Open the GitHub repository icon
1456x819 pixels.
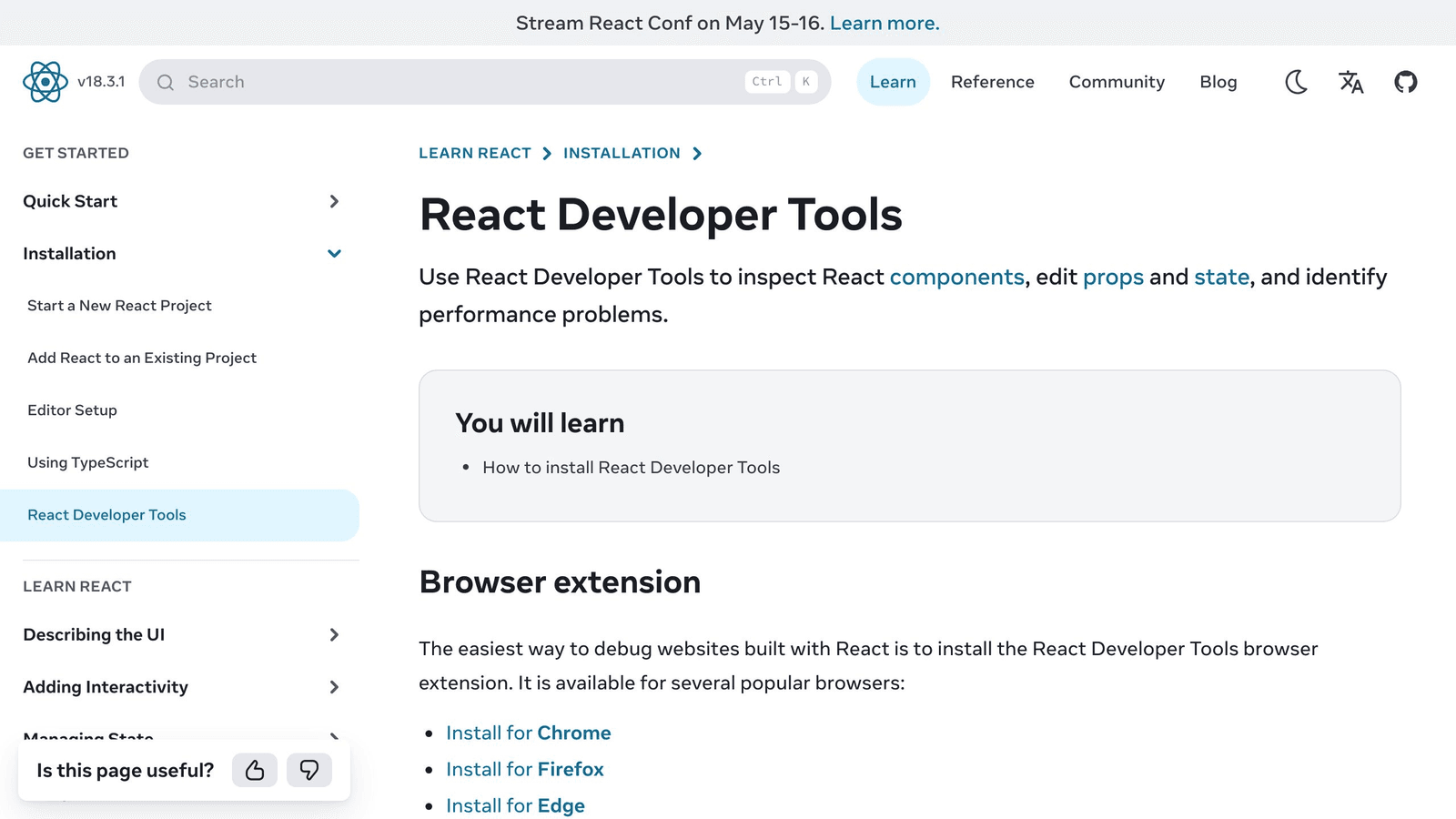pyautogui.click(x=1406, y=82)
